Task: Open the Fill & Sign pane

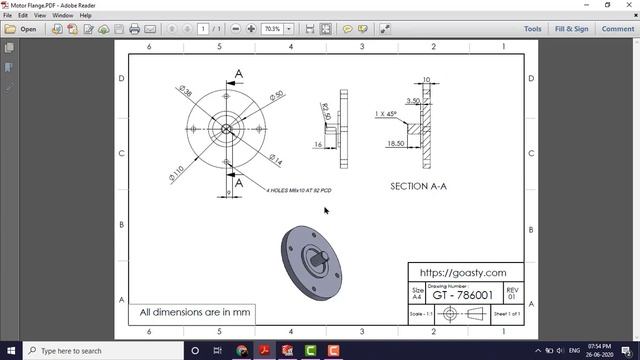Action: (x=571, y=29)
